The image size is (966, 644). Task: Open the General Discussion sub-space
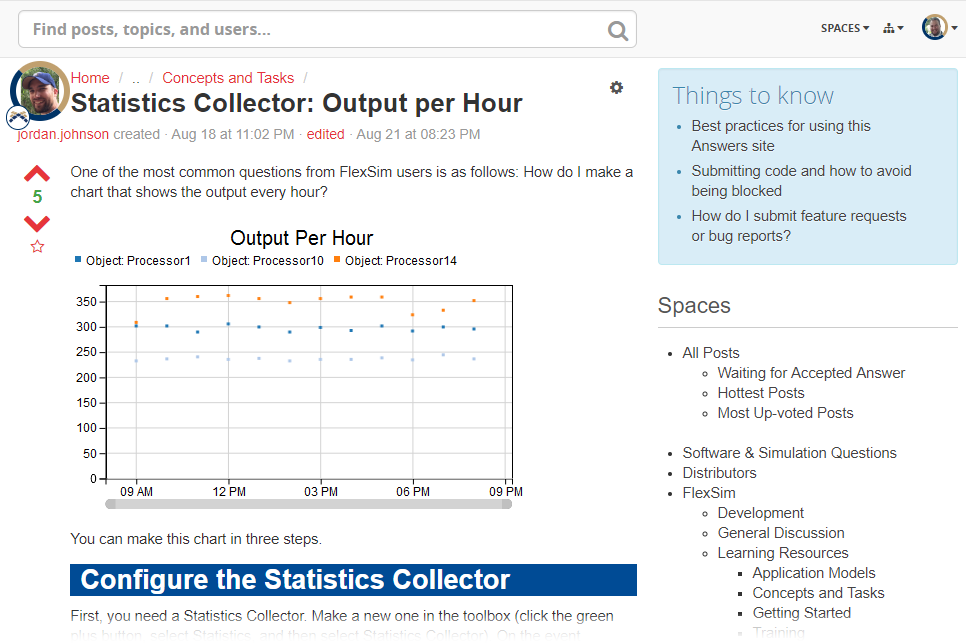pyautogui.click(x=781, y=533)
